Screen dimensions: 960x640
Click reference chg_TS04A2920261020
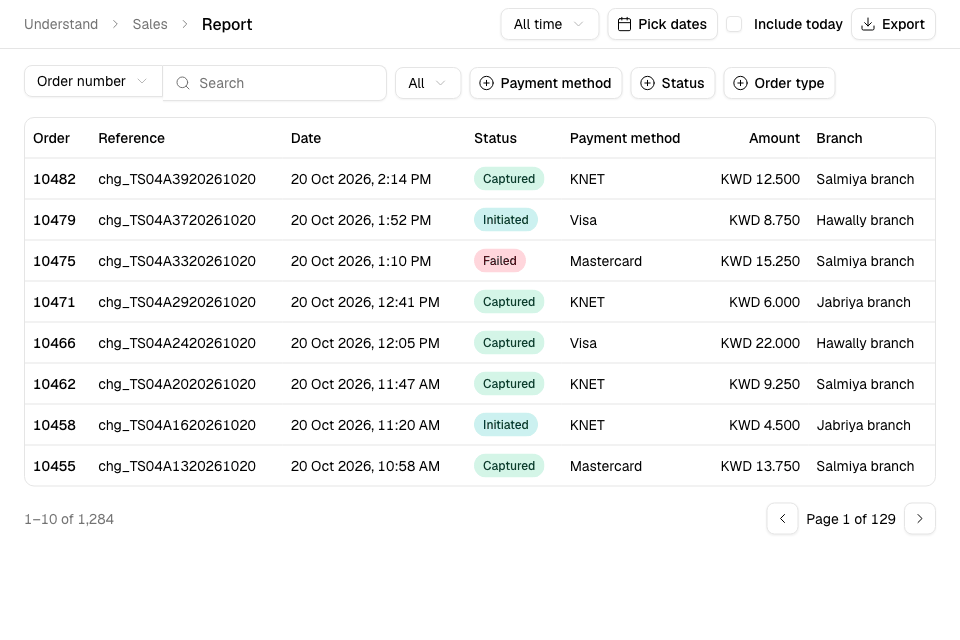(177, 303)
